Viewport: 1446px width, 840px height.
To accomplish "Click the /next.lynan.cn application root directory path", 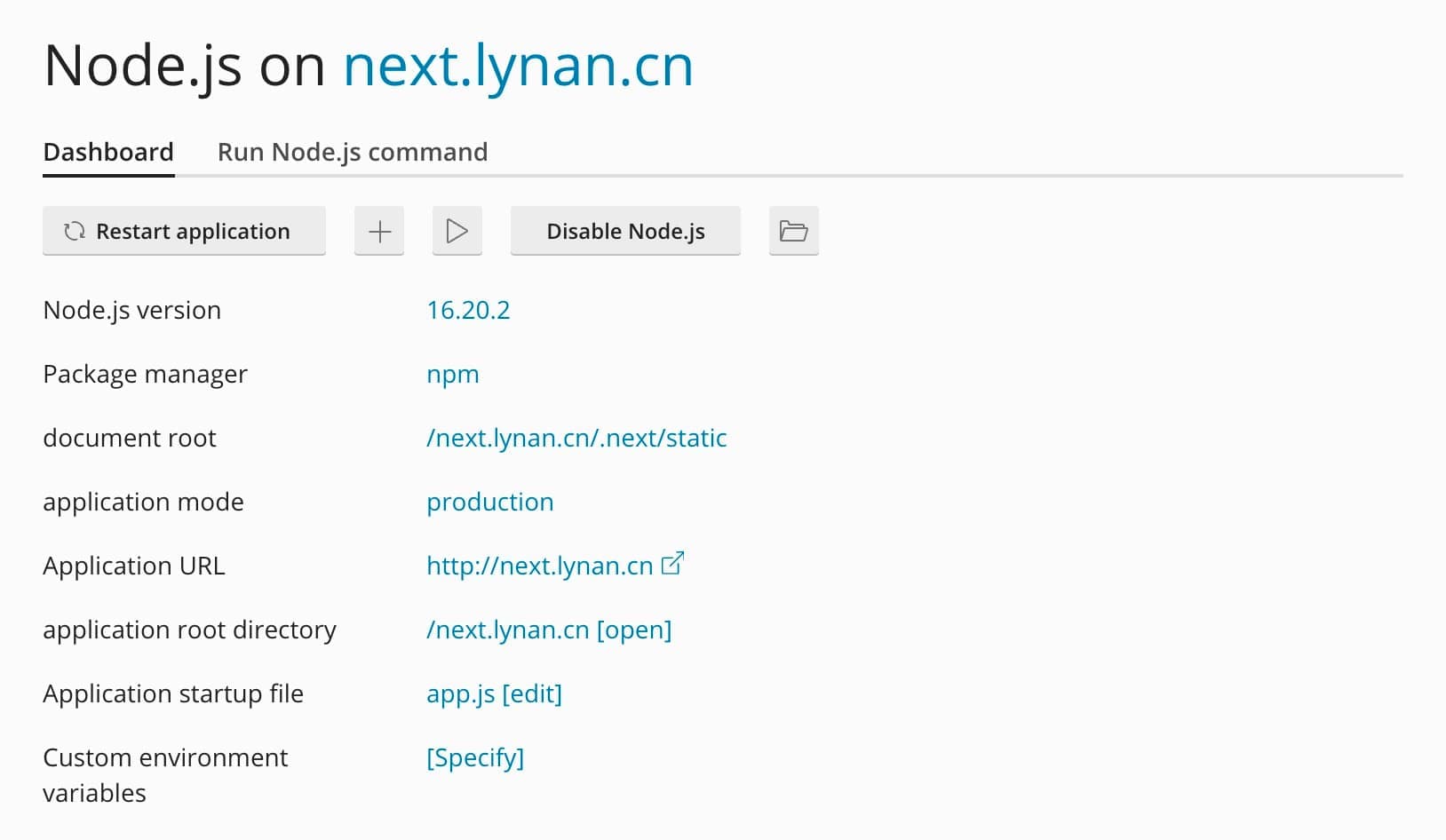I will coord(507,630).
